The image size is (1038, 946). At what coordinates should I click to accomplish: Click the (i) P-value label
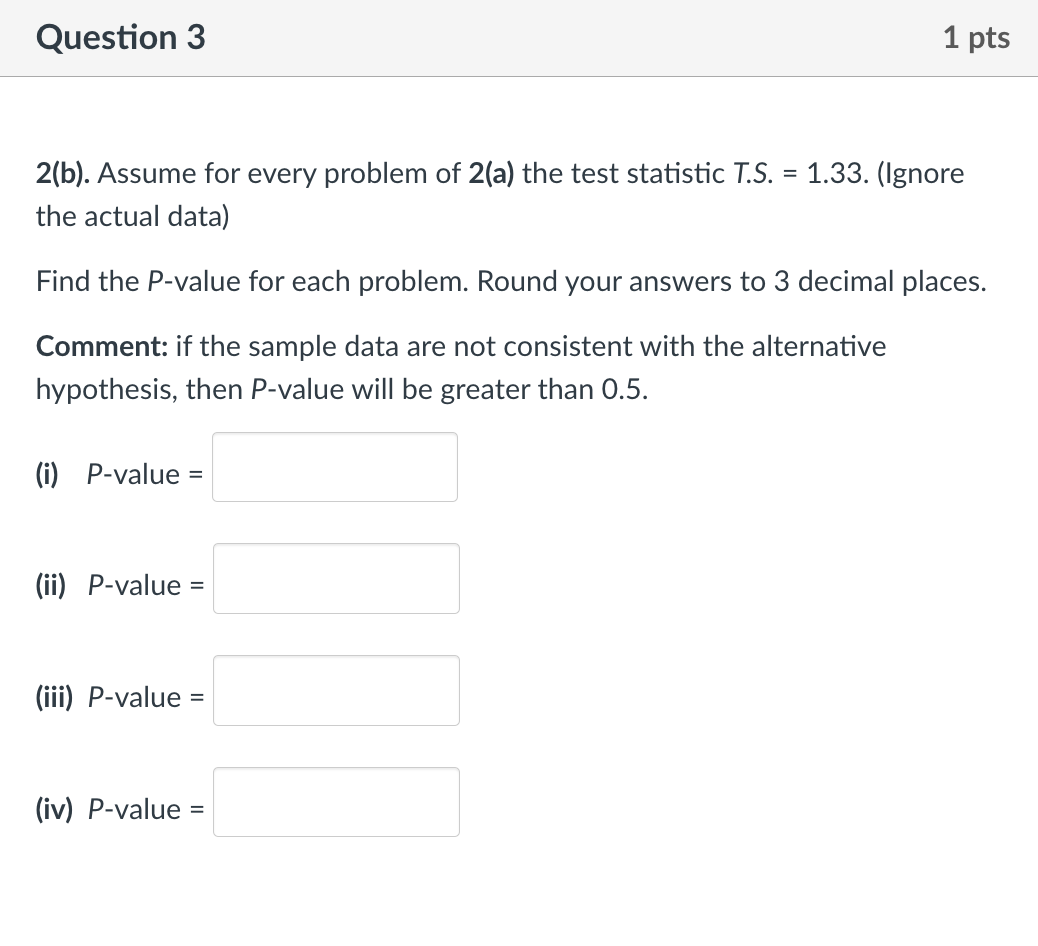[x=118, y=474]
